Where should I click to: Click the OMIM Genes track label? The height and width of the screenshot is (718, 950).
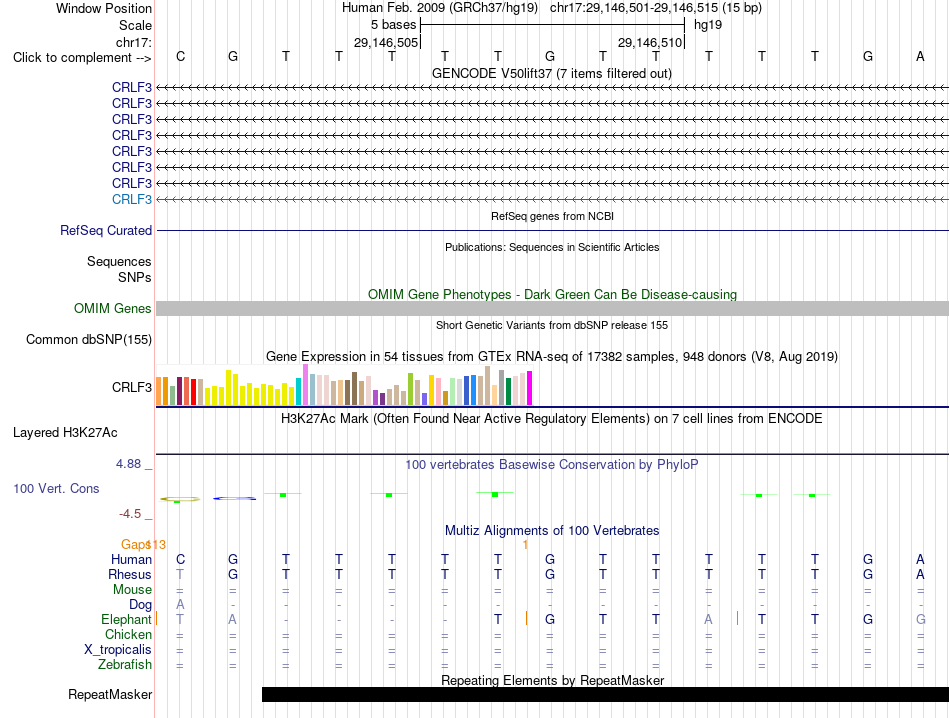(x=113, y=308)
